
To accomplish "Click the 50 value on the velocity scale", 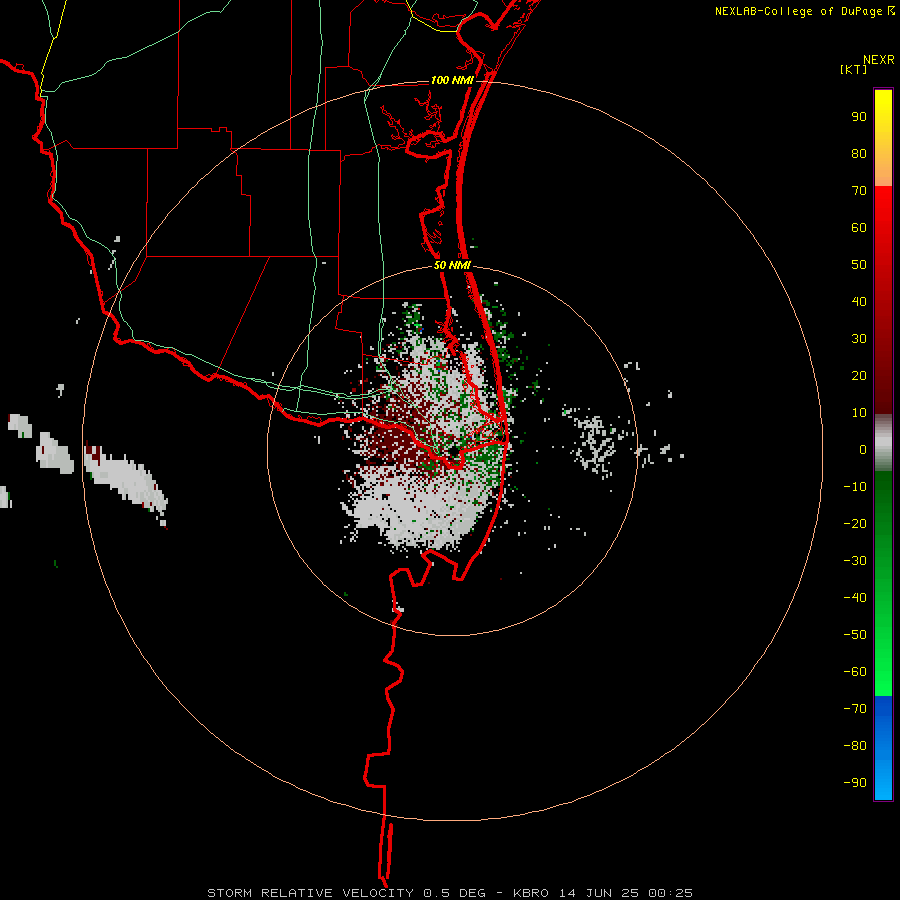I will (x=859, y=265).
